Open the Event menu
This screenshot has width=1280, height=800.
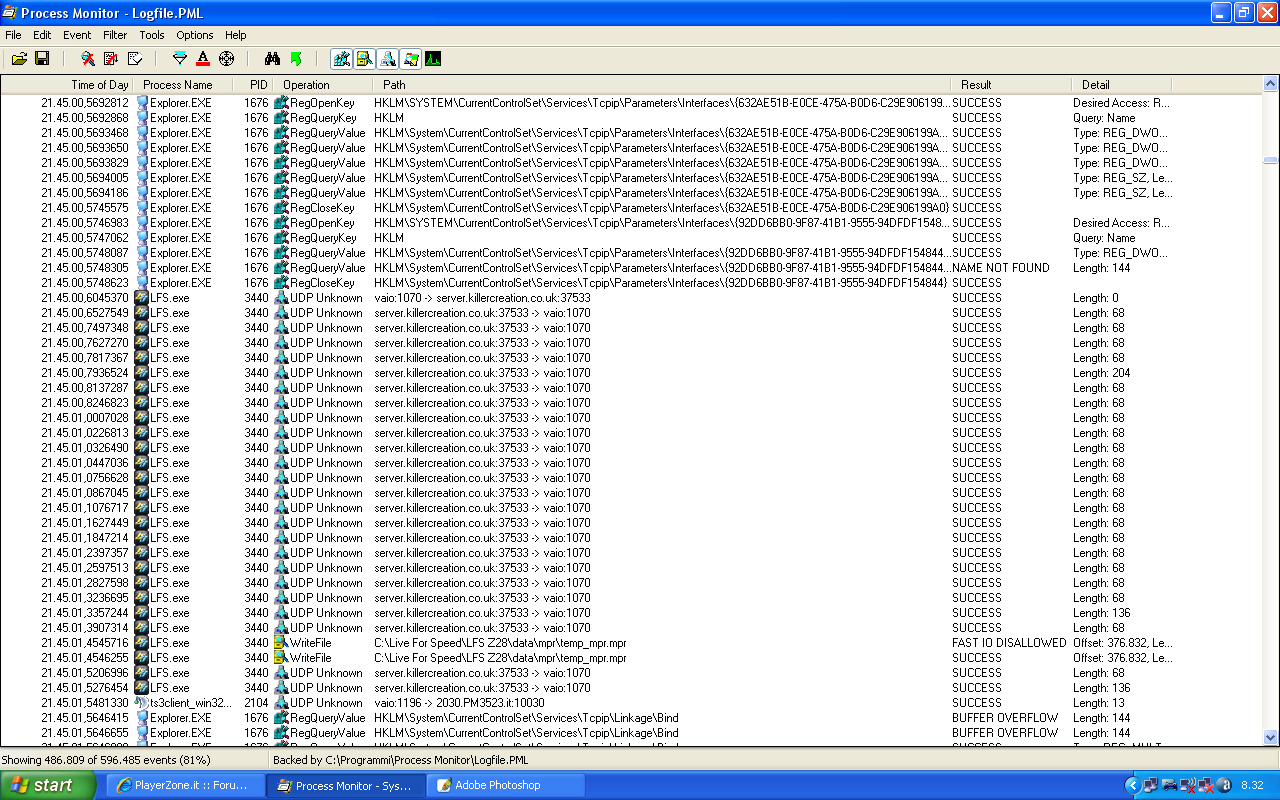(x=77, y=35)
